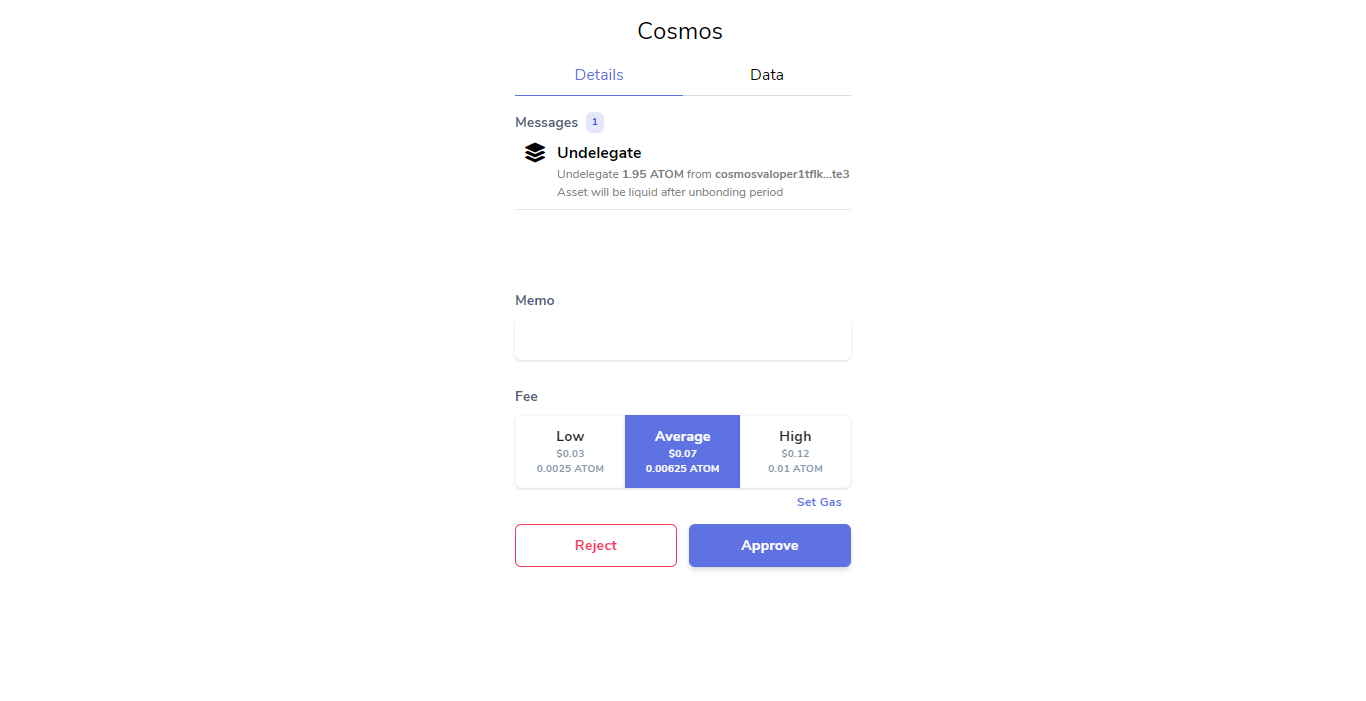Click the 1.95 ATOM amount text
1366x701 pixels.
tap(653, 174)
